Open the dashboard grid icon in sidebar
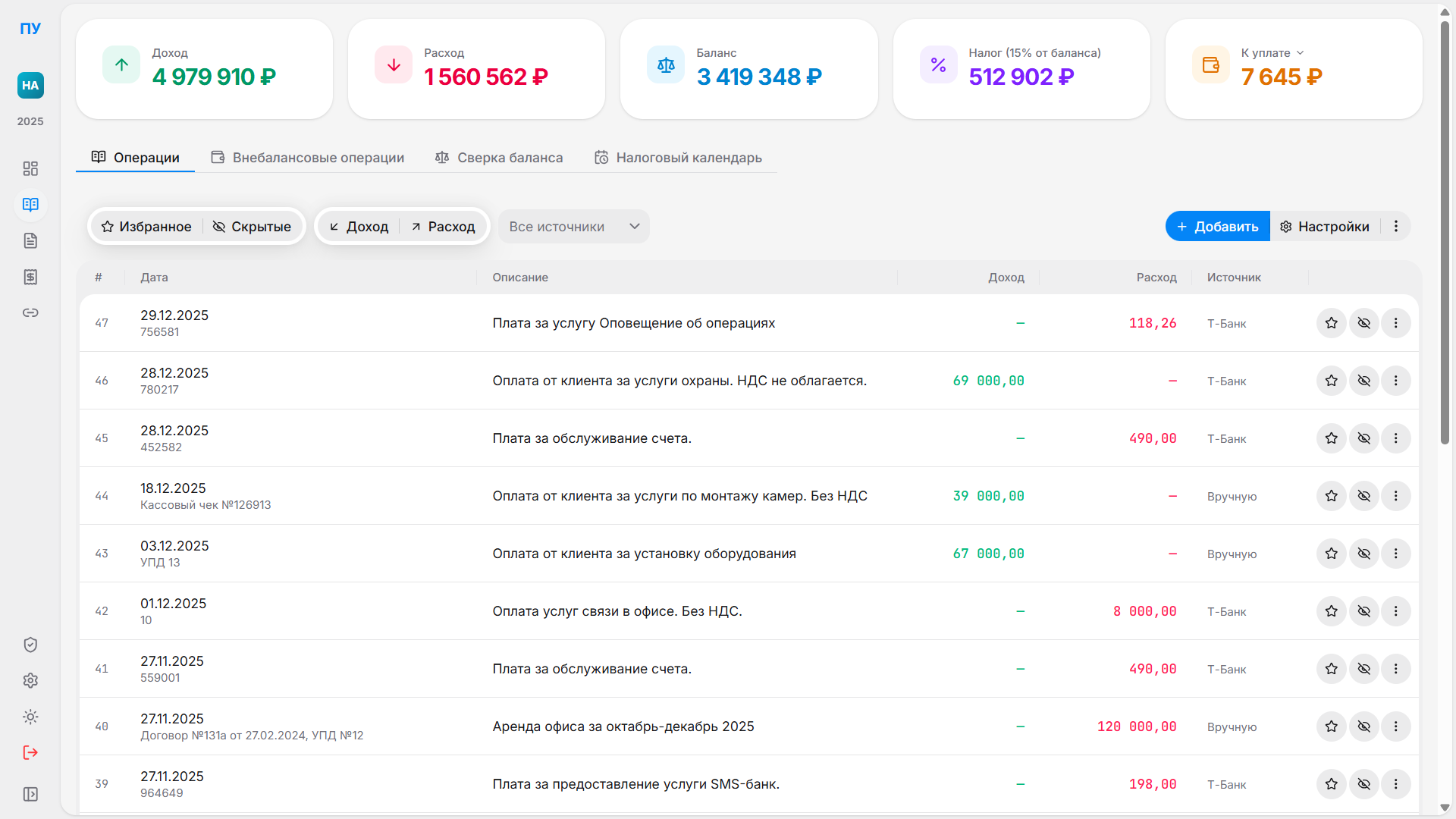The height and width of the screenshot is (819, 1456). [x=30, y=168]
